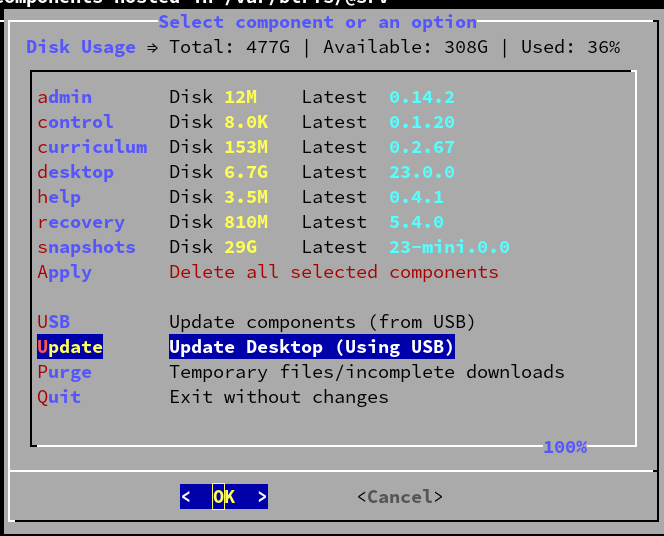
Task: Choose the curriculum component row
Action: (x=92, y=147)
